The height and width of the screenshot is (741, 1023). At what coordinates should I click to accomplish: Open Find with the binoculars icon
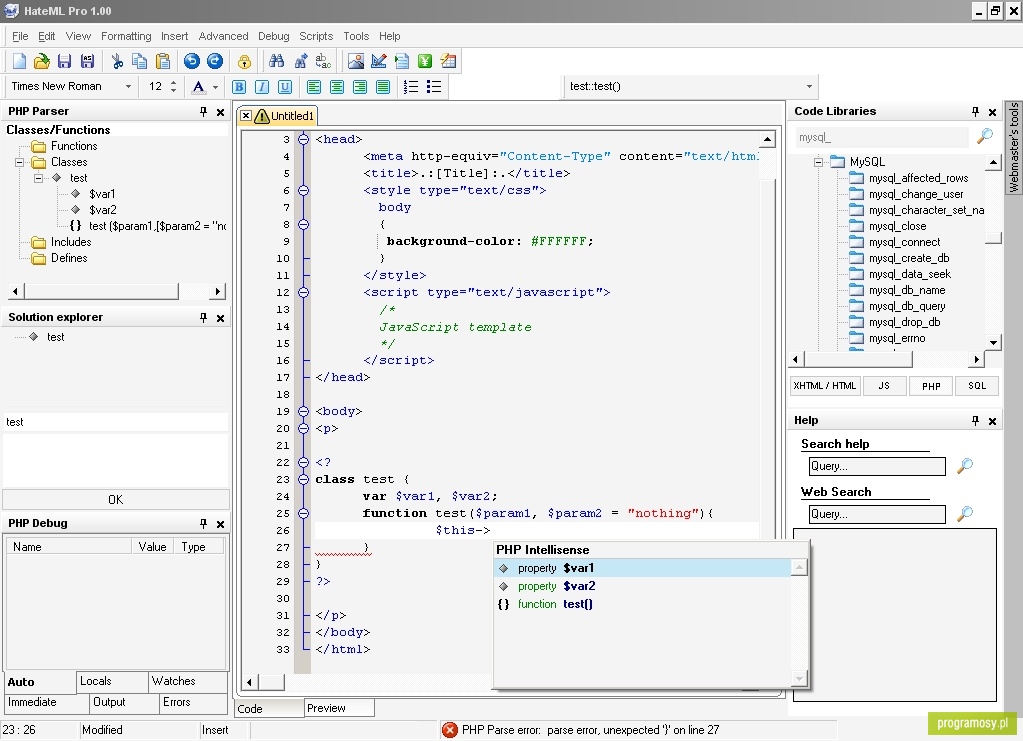277,61
